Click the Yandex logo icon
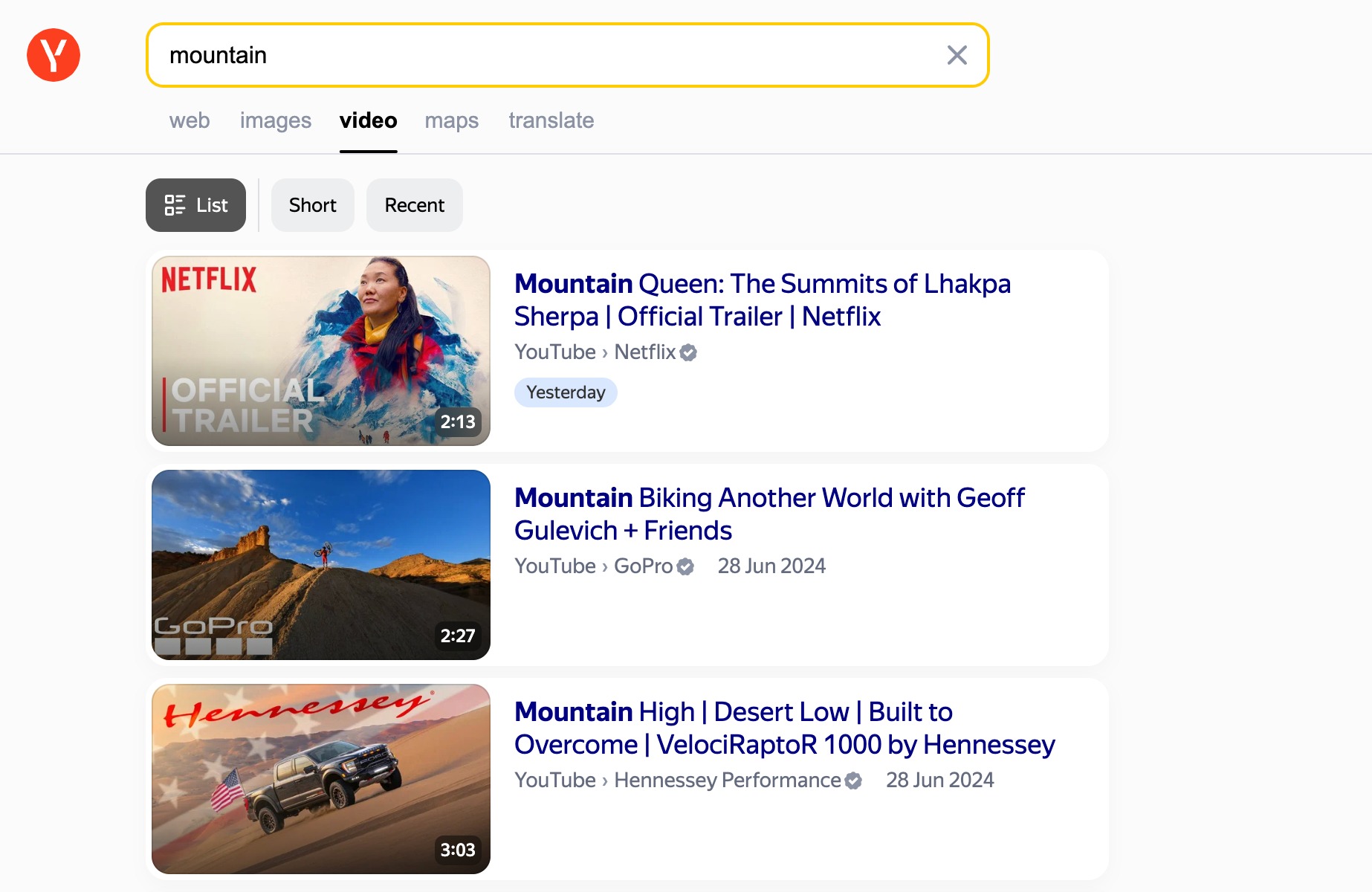This screenshot has width=1372, height=892. point(54,55)
